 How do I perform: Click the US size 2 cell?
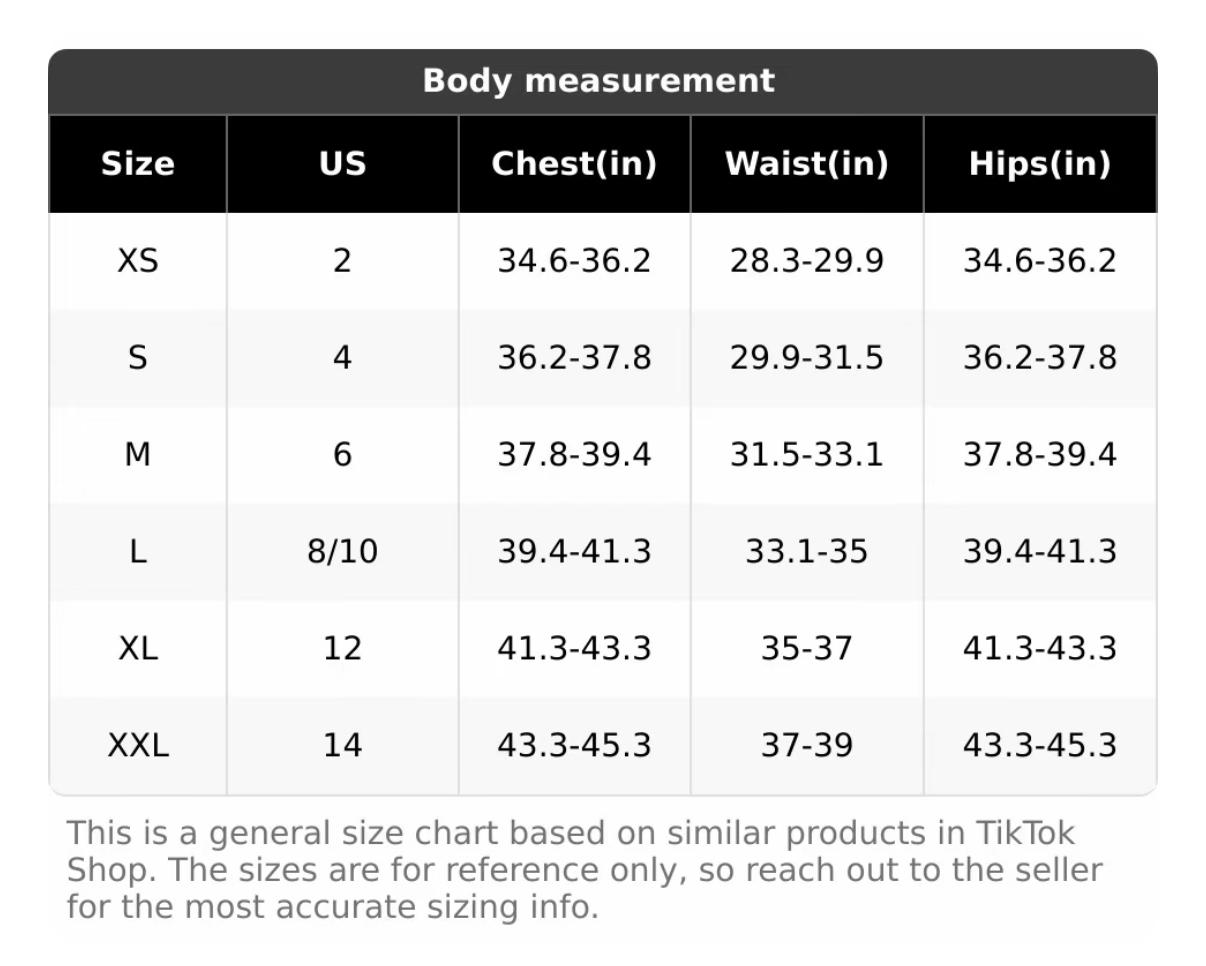pyautogui.click(x=342, y=261)
